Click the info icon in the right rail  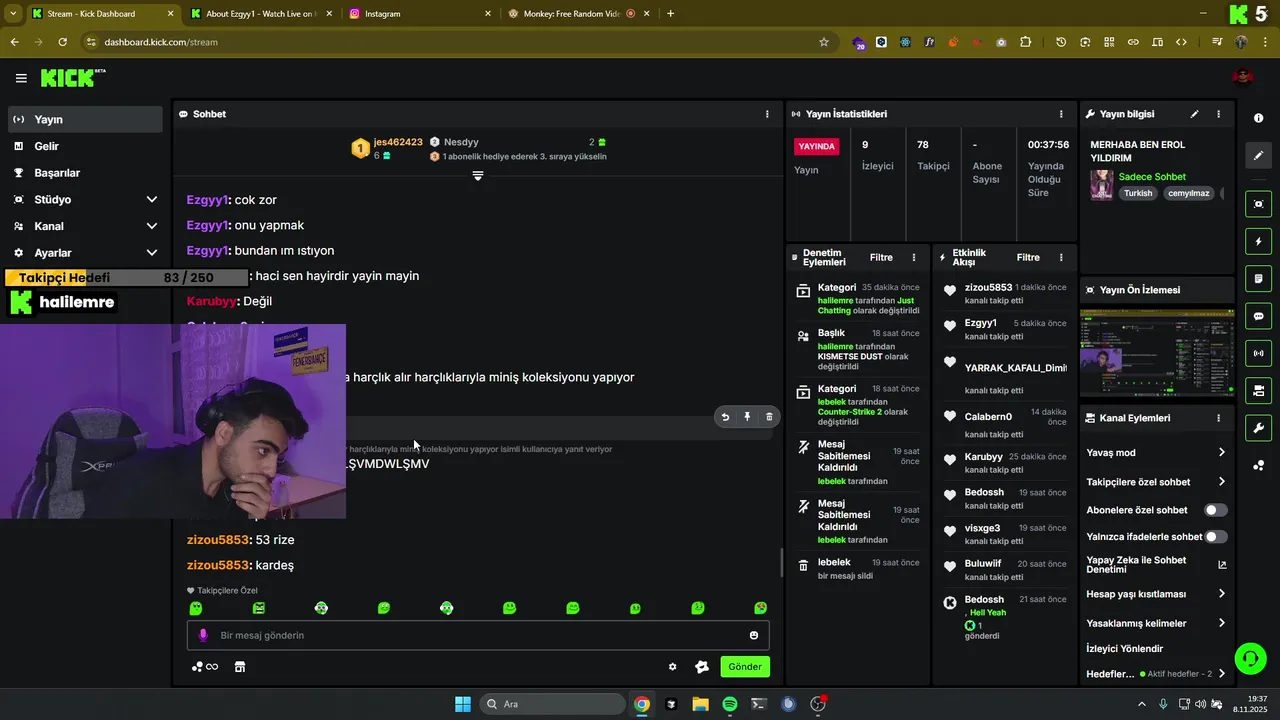(1258, 118)
